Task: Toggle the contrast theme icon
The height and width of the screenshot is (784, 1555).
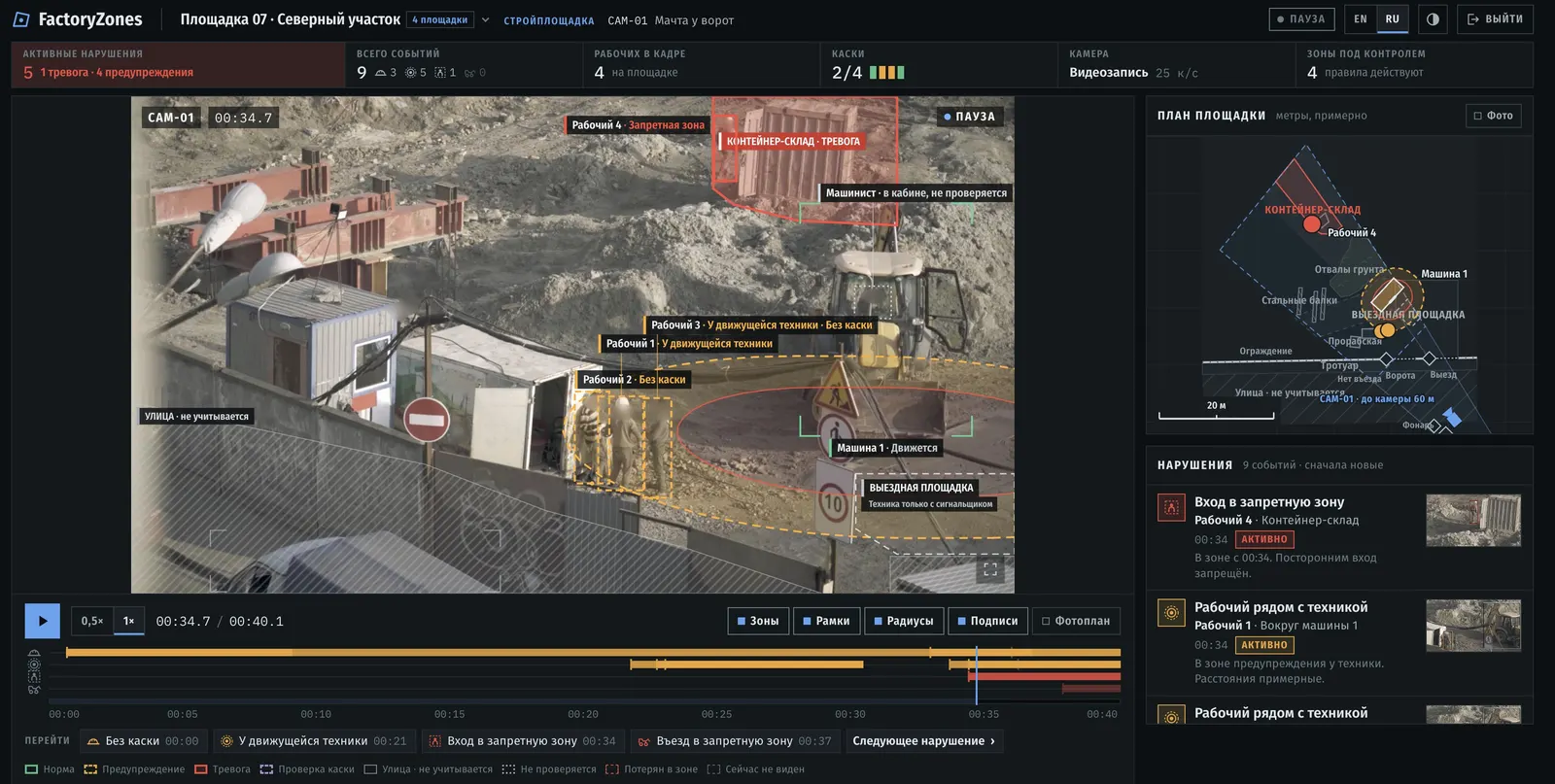Action: (x=1433, y=19)
